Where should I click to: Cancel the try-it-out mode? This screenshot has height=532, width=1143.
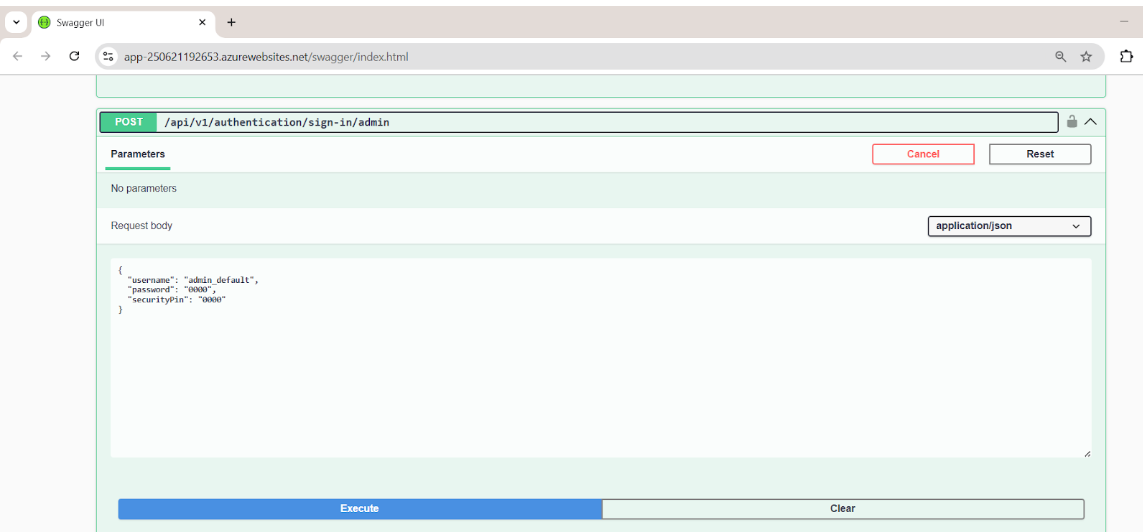coord(923,154)
